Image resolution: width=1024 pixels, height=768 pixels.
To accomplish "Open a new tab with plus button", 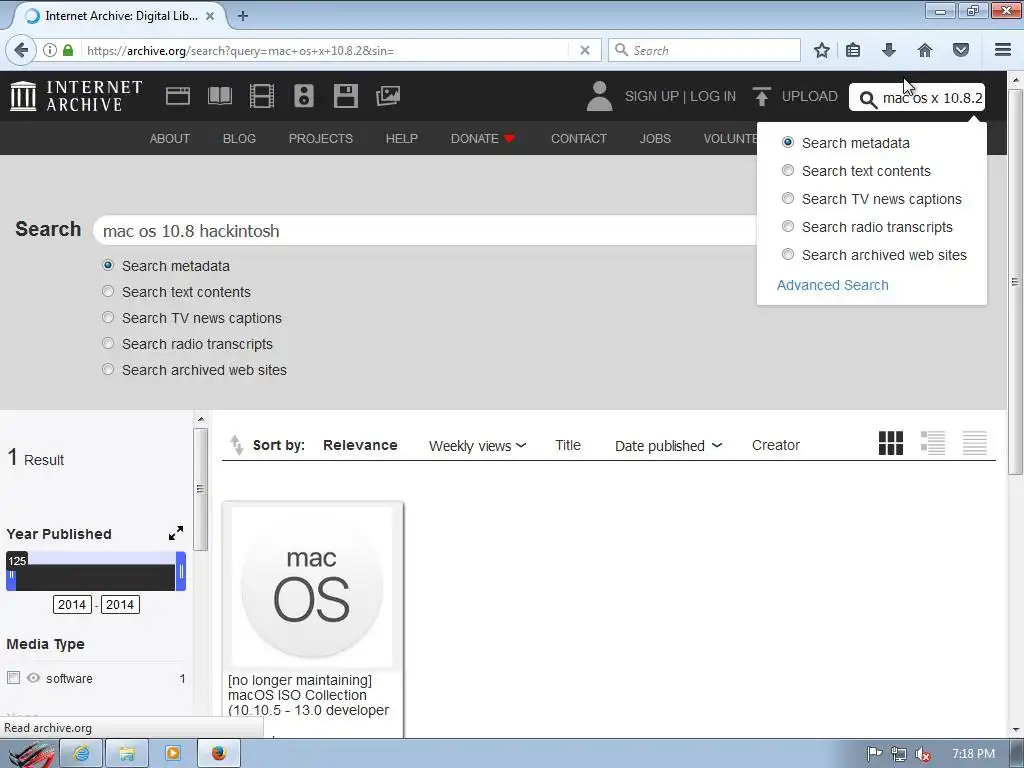I will (x=243, y=16).
